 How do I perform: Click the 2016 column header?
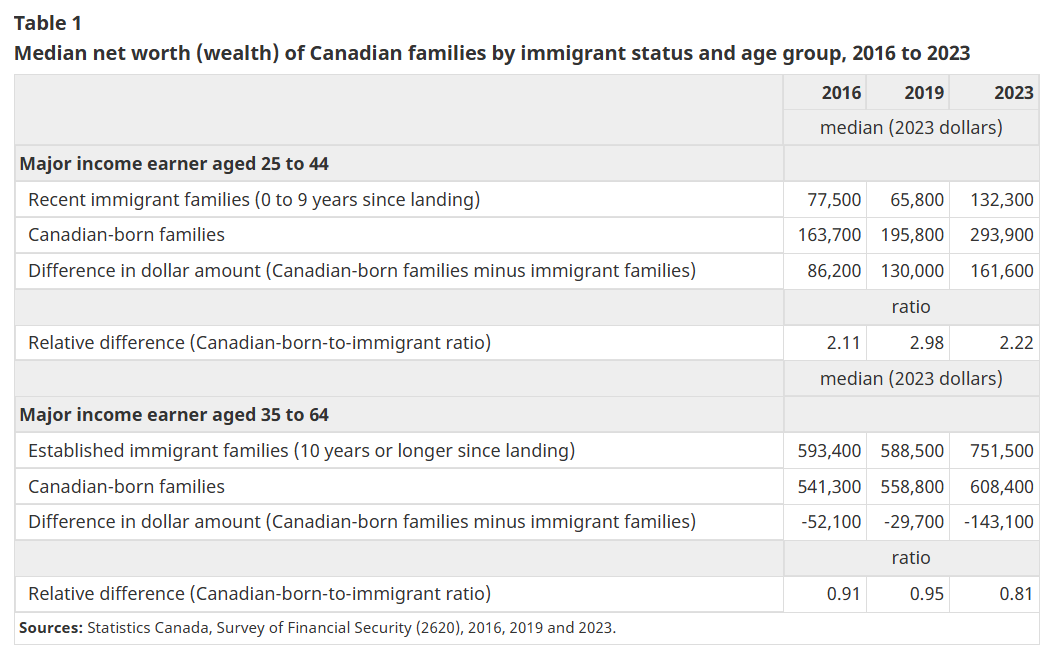tap(841, 92)
